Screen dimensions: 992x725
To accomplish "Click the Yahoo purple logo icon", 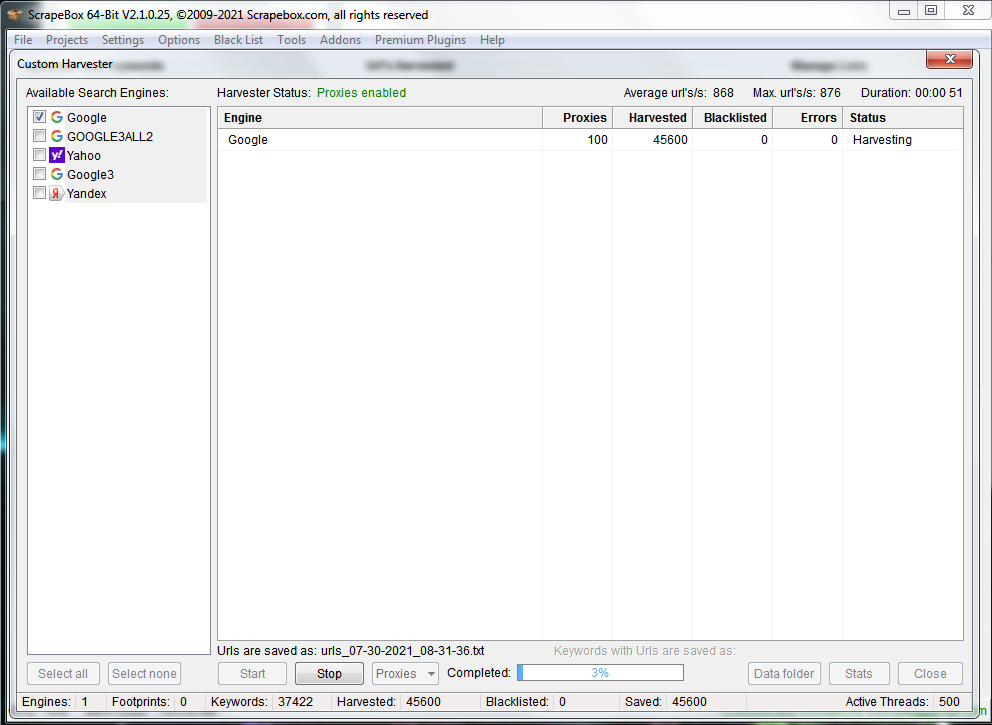I will pyautogui.click(x=57, y=156).
